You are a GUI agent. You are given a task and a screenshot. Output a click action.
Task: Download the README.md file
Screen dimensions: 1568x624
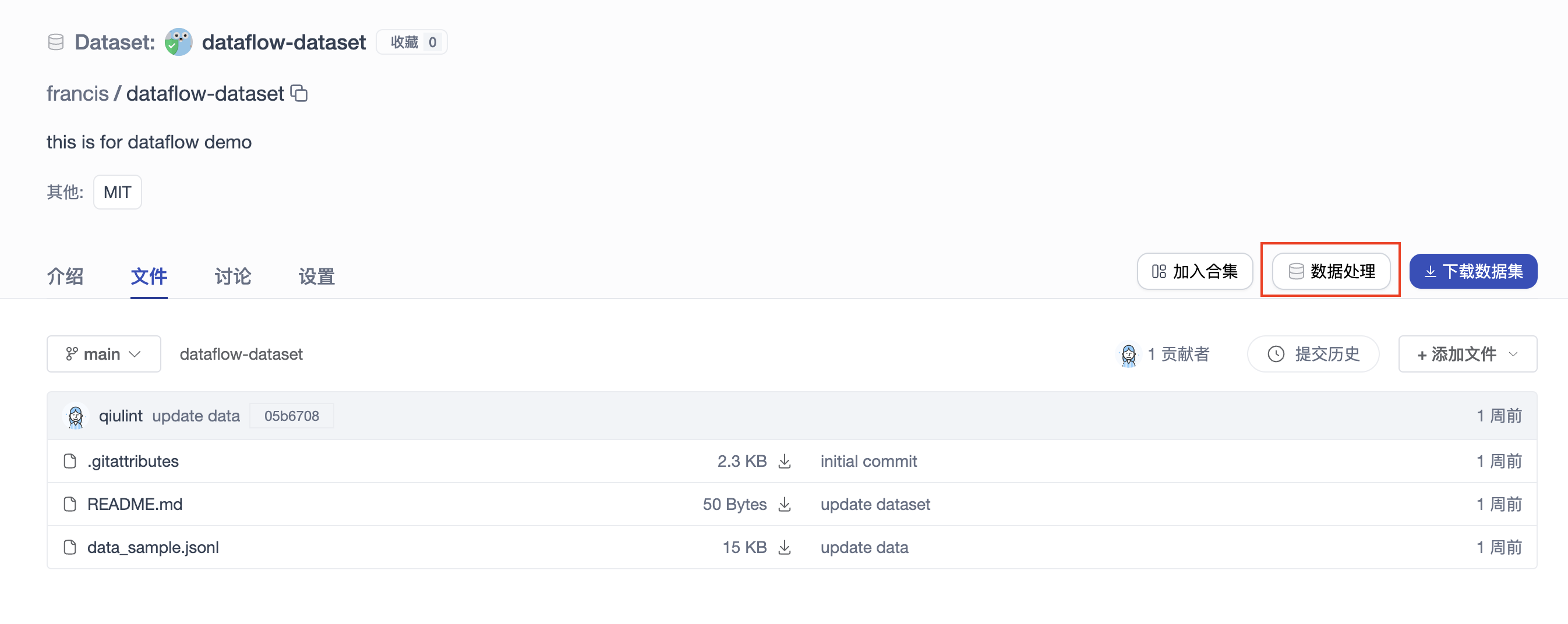point(785,505)
